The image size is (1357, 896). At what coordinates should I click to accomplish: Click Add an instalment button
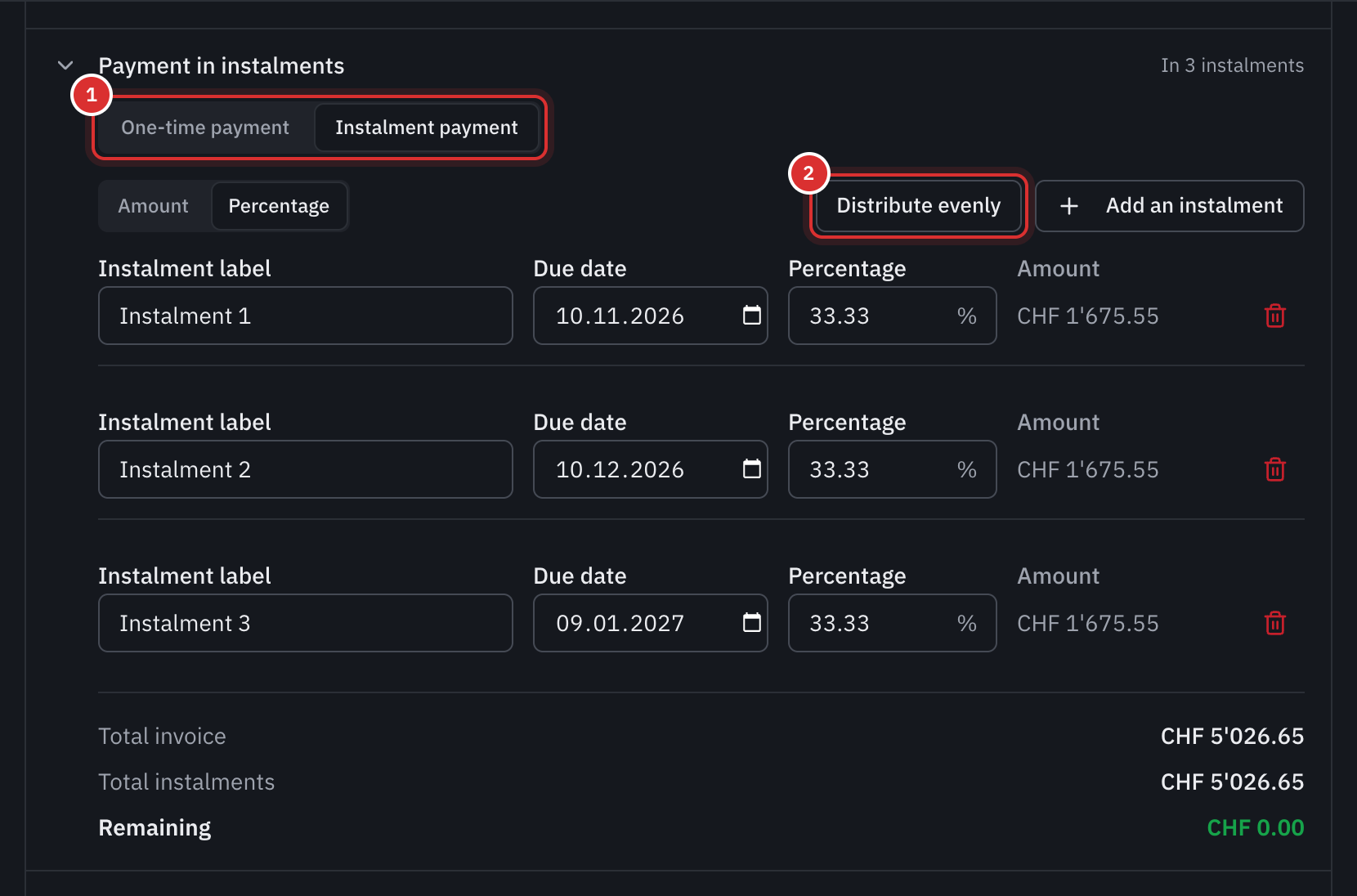point(1170,206)
